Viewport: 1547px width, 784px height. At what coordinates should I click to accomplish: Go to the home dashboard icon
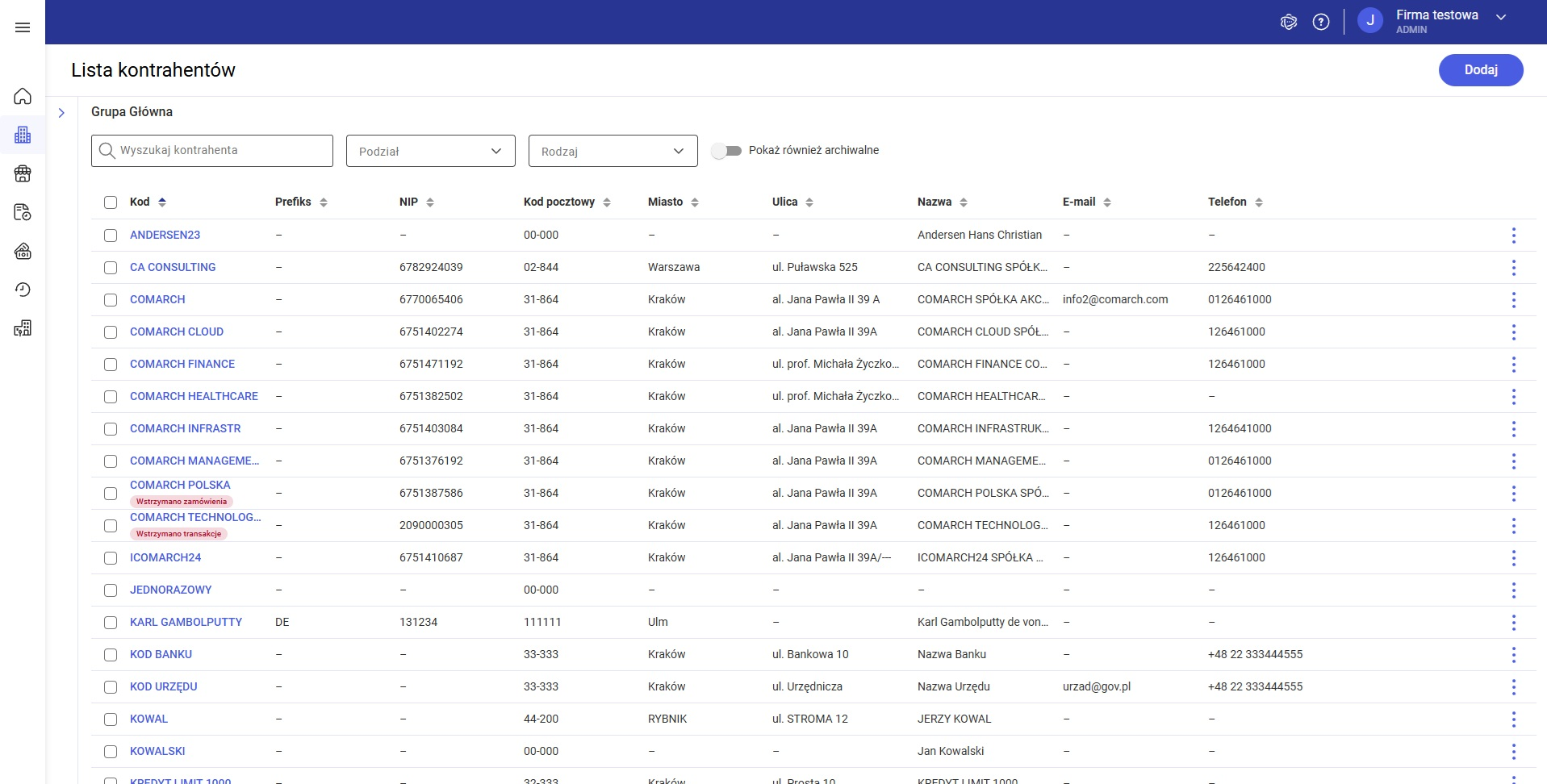click(23, 97)
